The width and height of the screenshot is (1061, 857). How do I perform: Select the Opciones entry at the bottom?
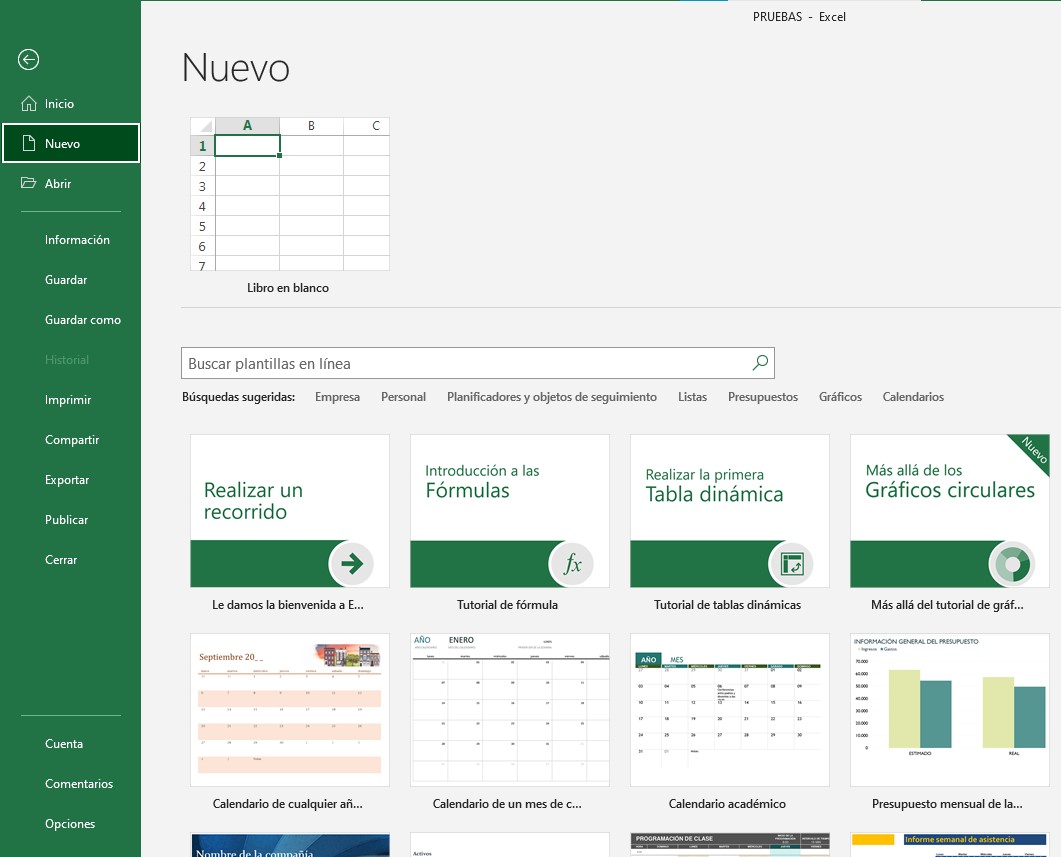[71, 823]
